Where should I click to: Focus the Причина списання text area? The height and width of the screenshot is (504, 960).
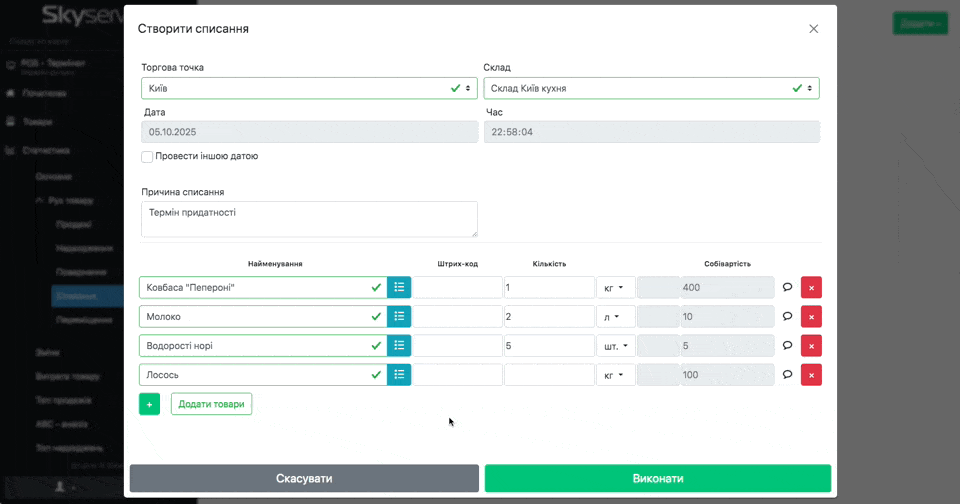pyautogui.click(x=308, y=219)
